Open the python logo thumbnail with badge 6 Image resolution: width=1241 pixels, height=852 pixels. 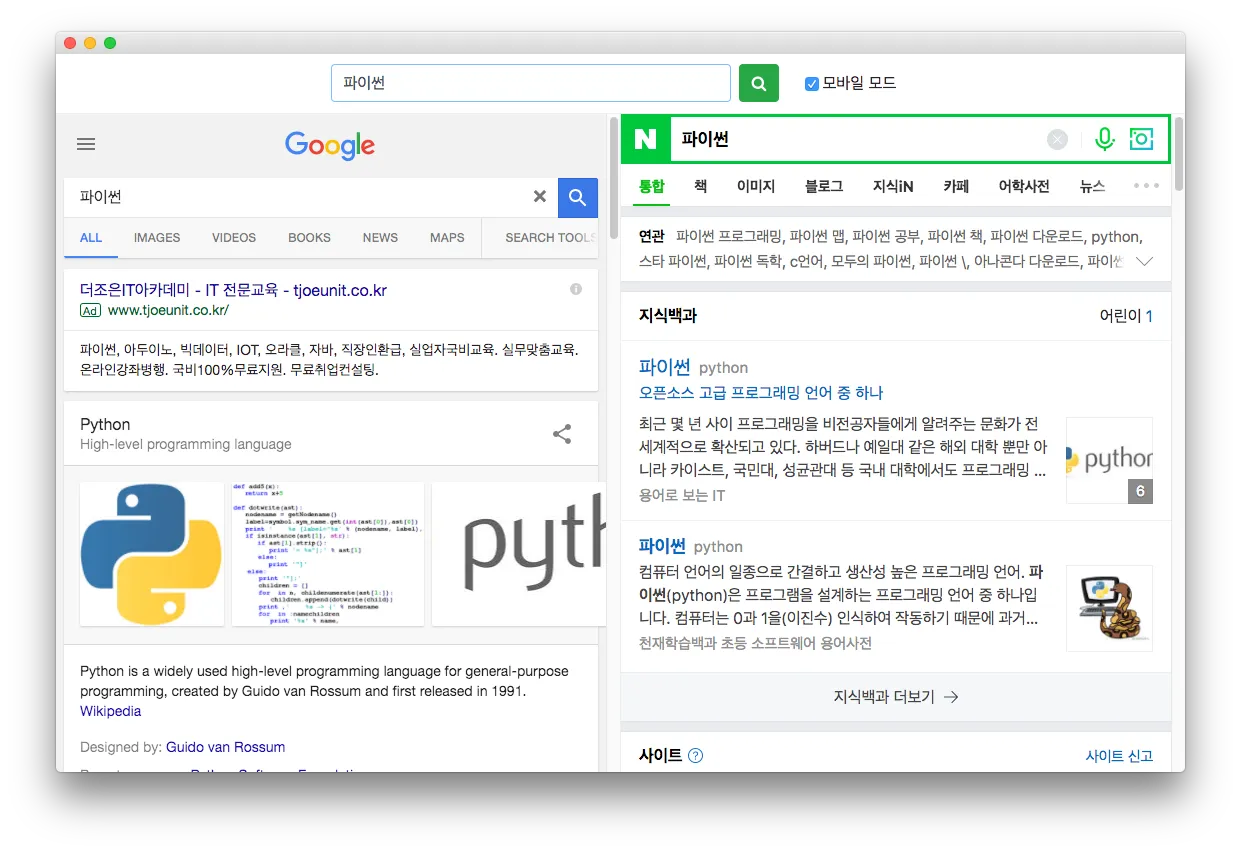point(1109,460)
